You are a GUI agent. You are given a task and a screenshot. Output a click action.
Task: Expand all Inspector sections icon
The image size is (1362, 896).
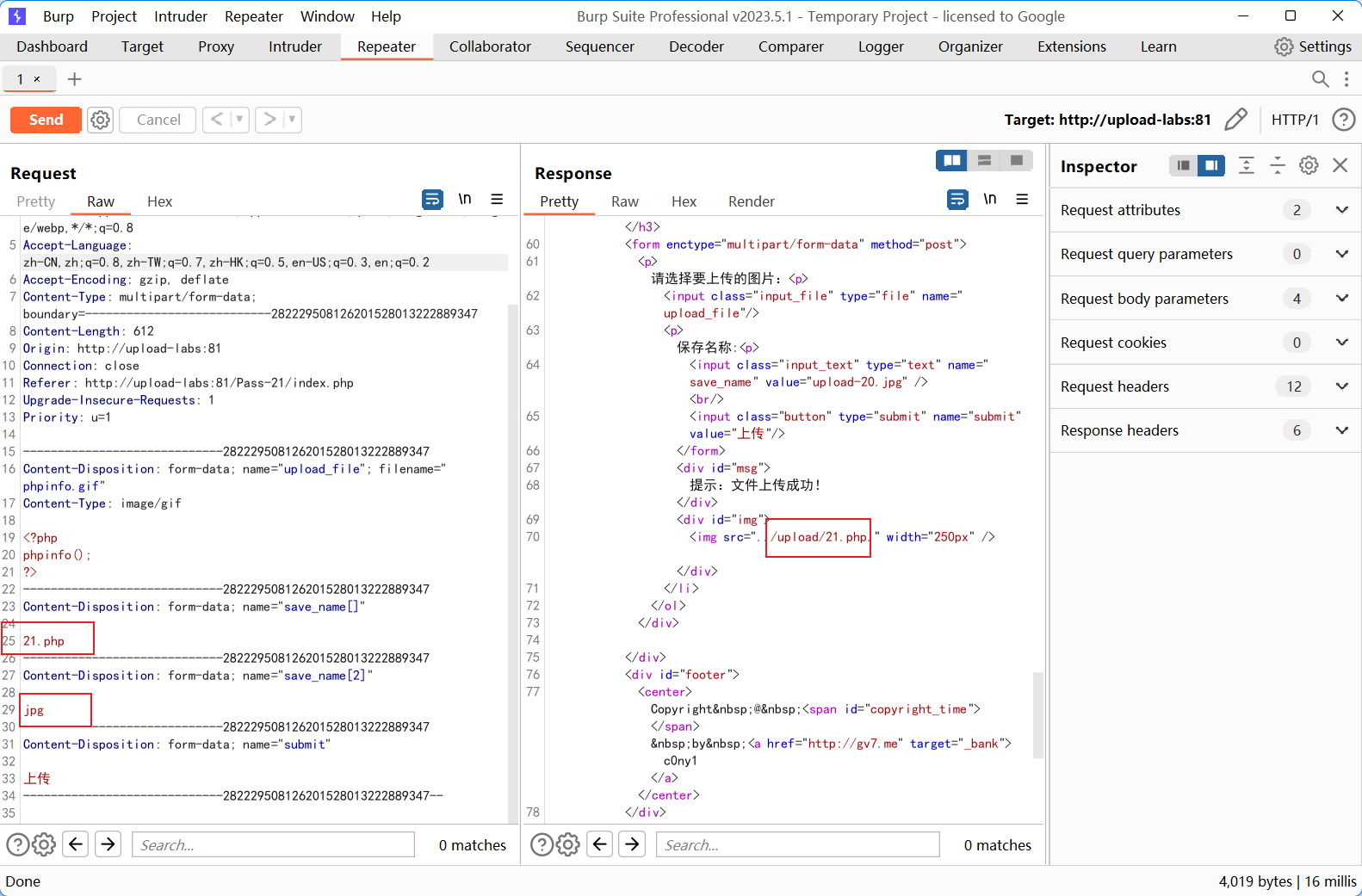[1246, 165]
